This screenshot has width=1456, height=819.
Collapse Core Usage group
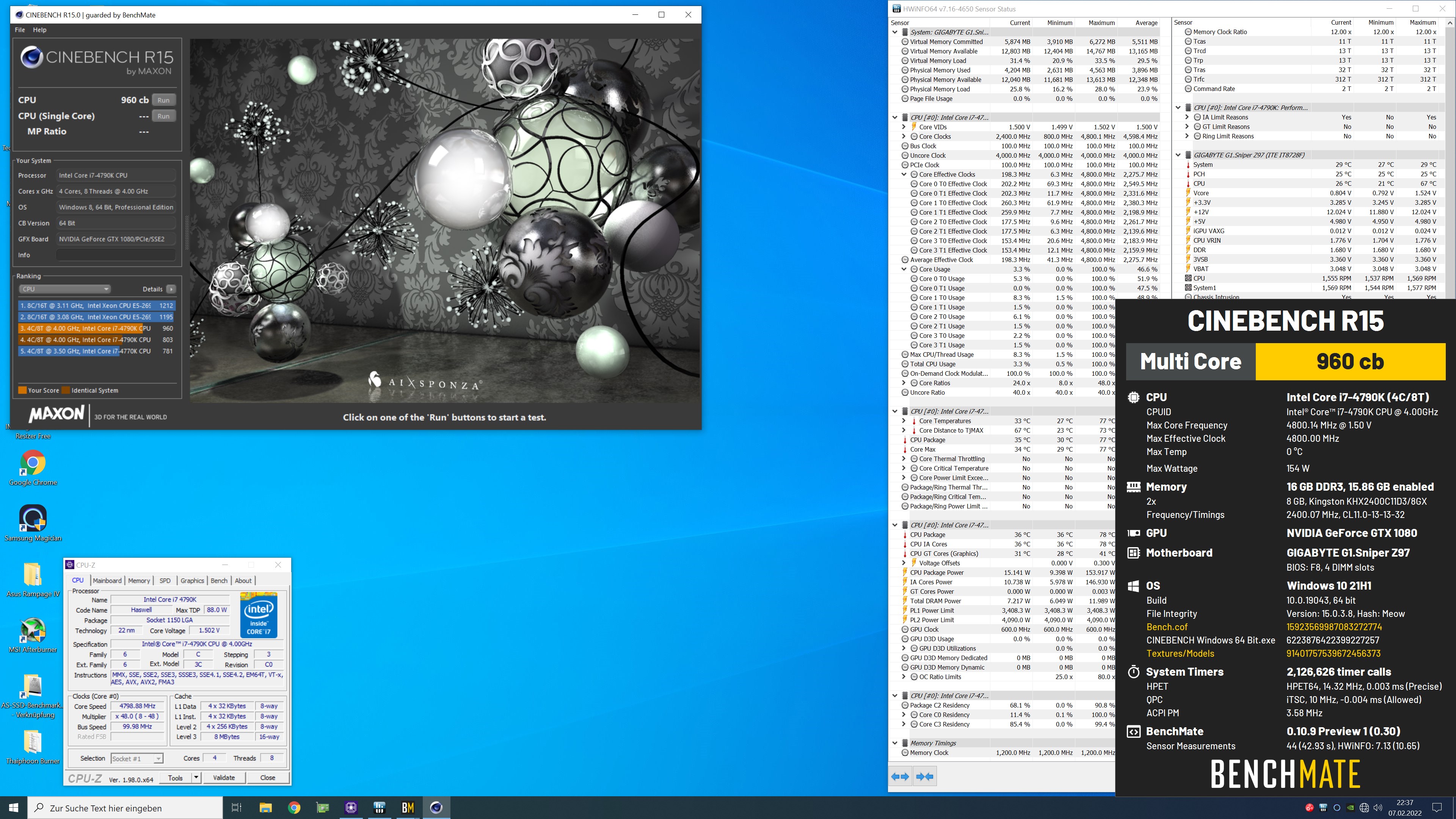[904, 269]
